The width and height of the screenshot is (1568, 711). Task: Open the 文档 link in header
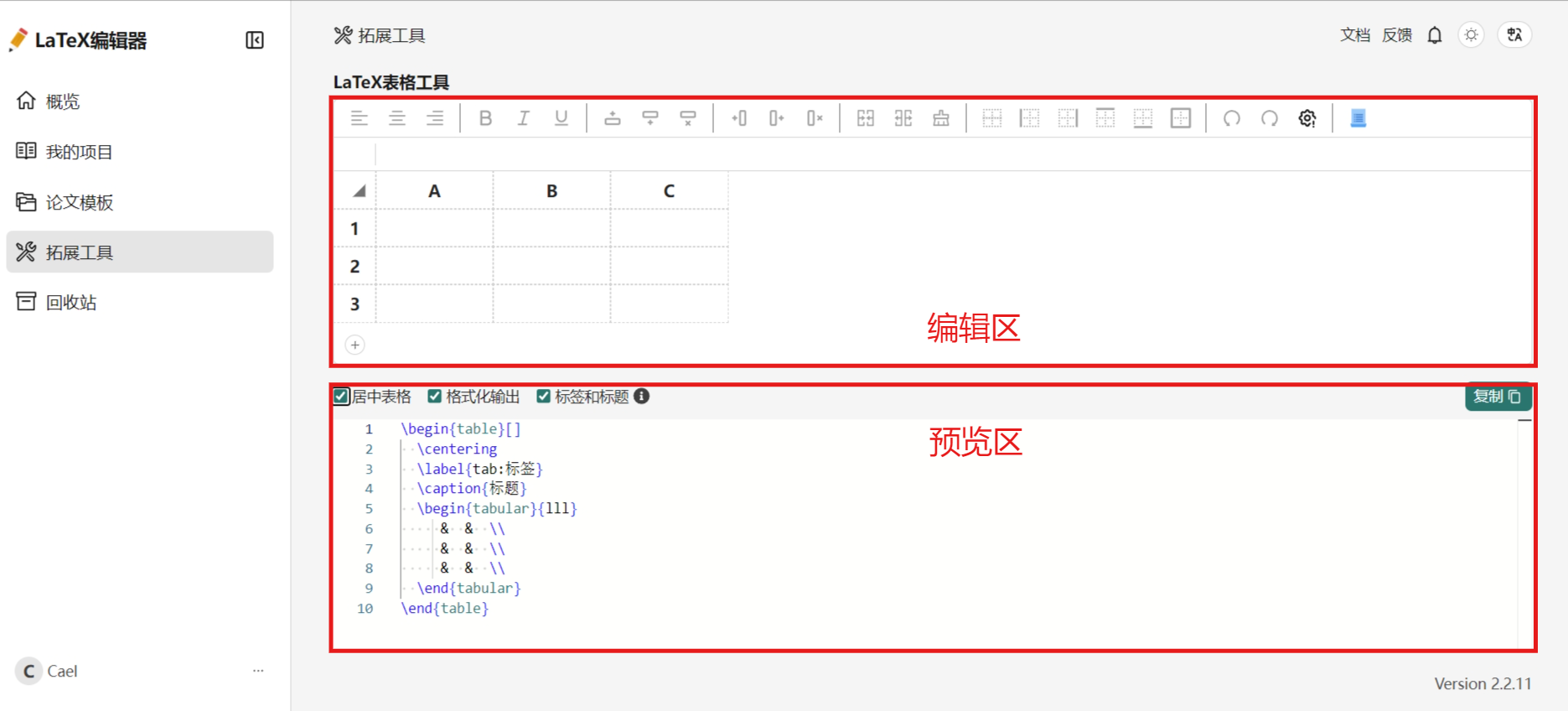[x=1355, y=35]
